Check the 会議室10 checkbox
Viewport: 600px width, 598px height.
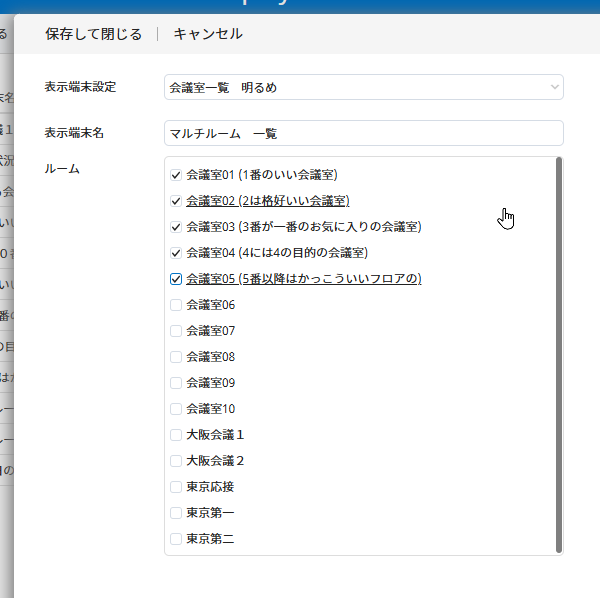pos(176,409)
